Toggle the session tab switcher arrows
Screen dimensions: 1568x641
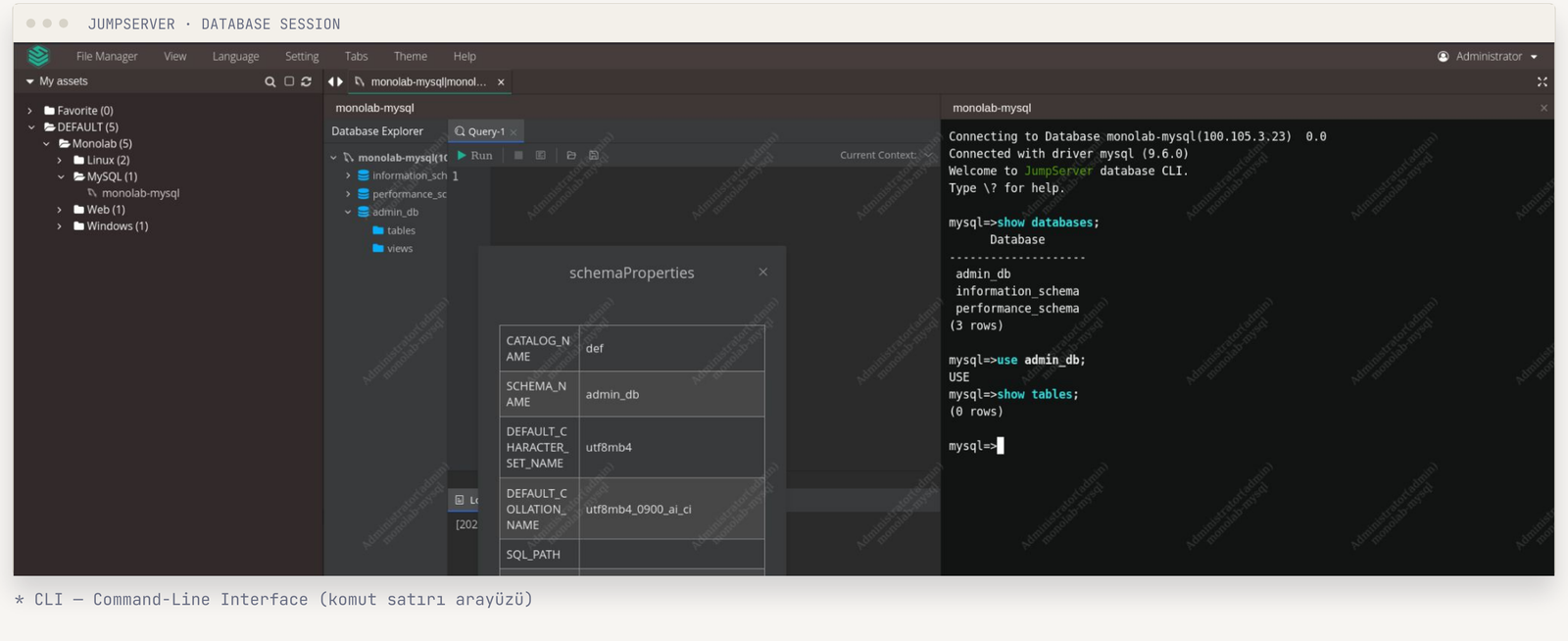(x=335, y=81)
